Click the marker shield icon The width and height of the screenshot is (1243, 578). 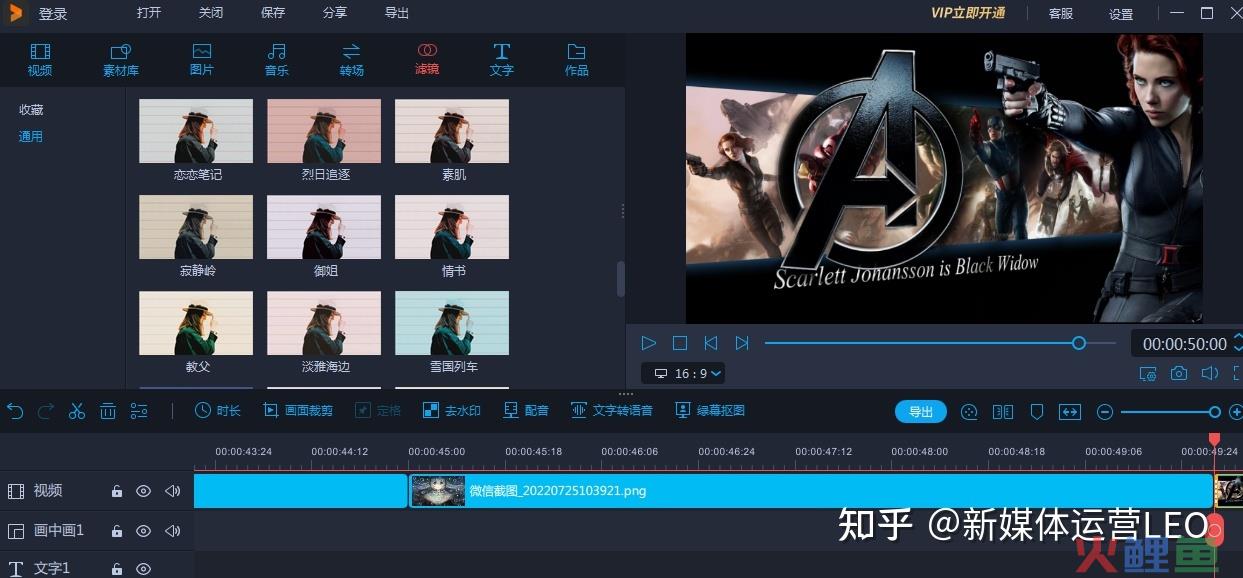pyautogui.click(x=1037, y=412)
